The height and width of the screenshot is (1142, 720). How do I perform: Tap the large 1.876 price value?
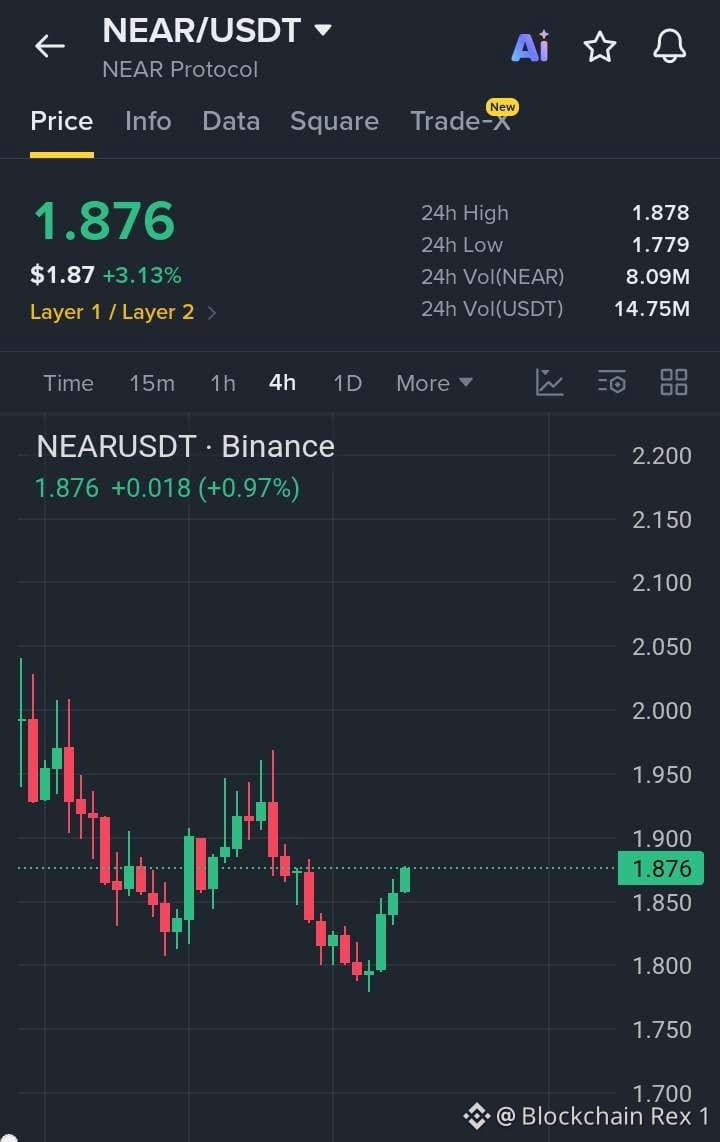pyautogui.click(x=105, y=221)
